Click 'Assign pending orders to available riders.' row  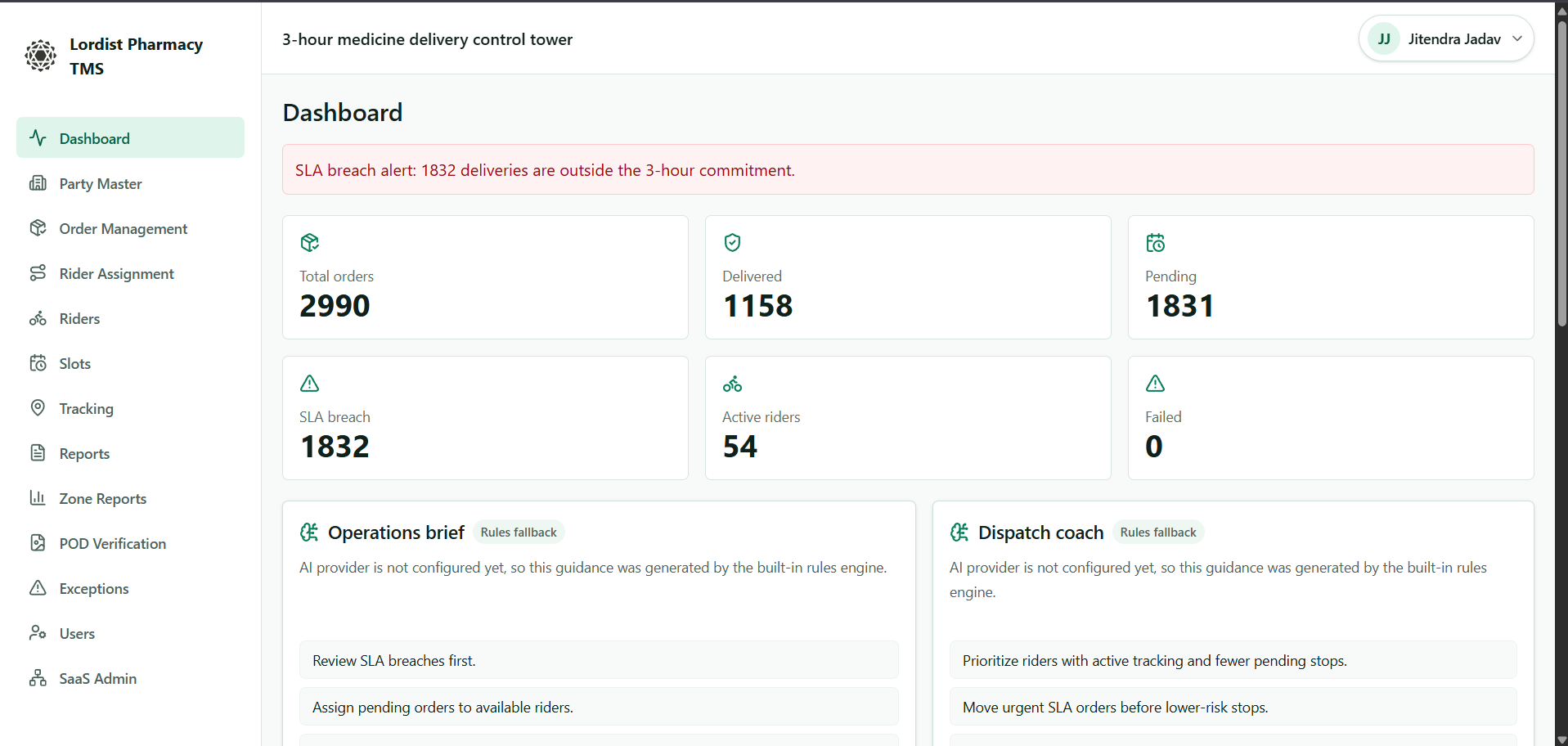[599, 707]
